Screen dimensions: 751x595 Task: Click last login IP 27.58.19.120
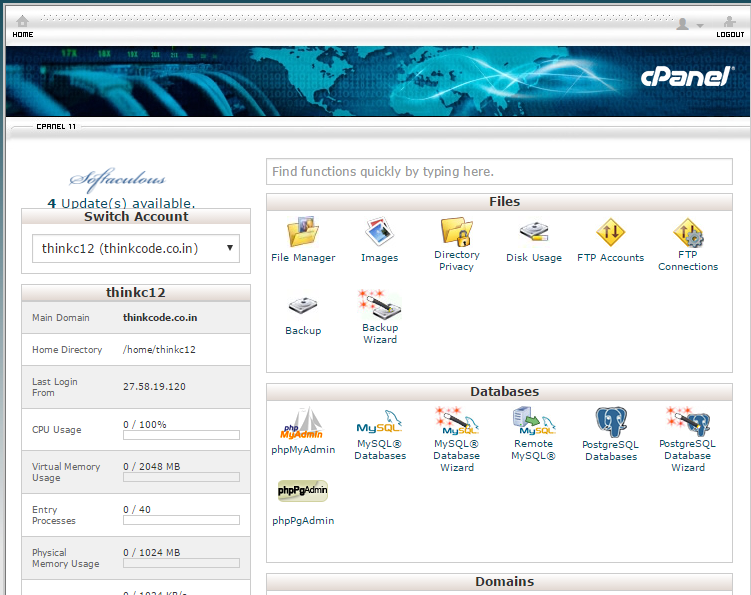(154, 387)
